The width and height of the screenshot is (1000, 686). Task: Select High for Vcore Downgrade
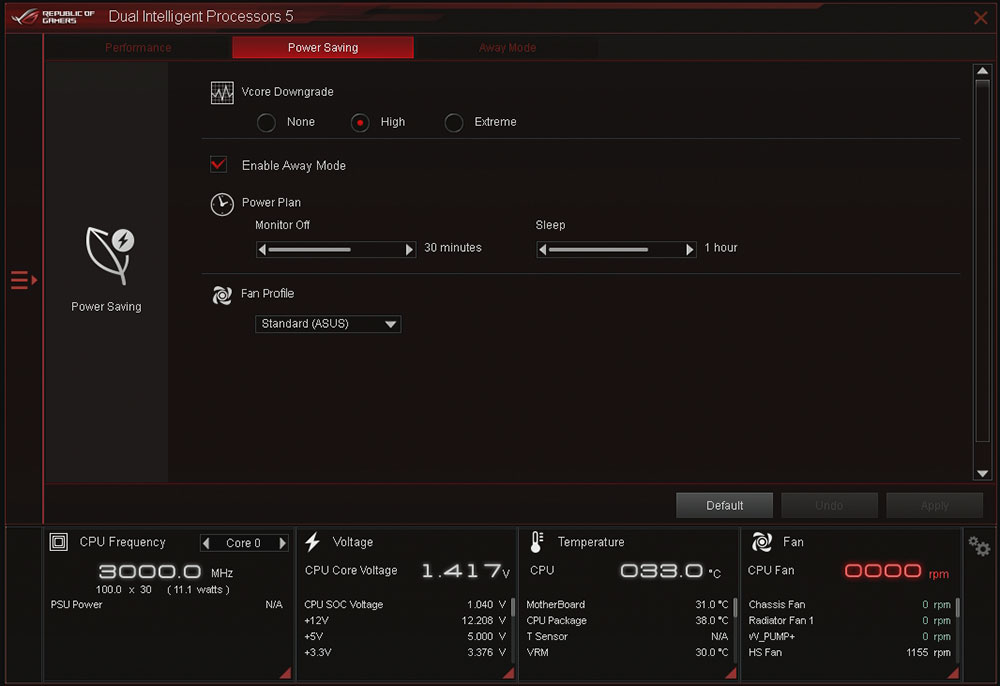pyautogui.click(x=360, y=122)
